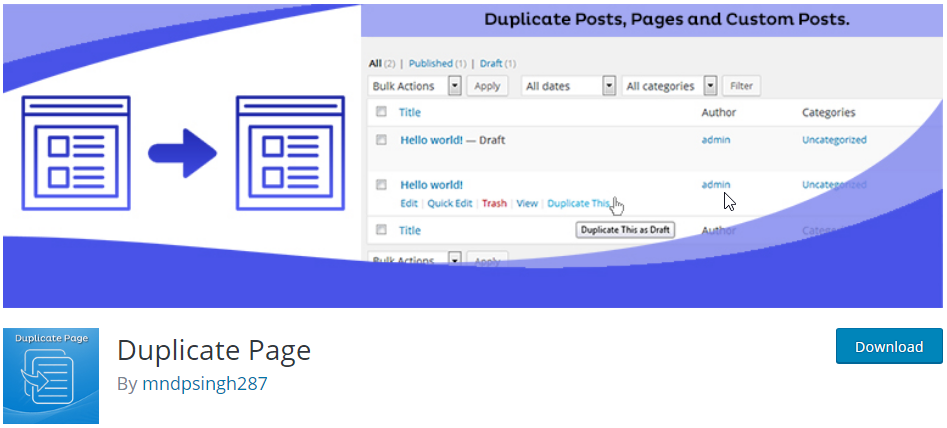Click the duplicated page icon right of arrow
Image resolution: width=947 pixels, height=428 pixels.
click(x=290, y=153)
